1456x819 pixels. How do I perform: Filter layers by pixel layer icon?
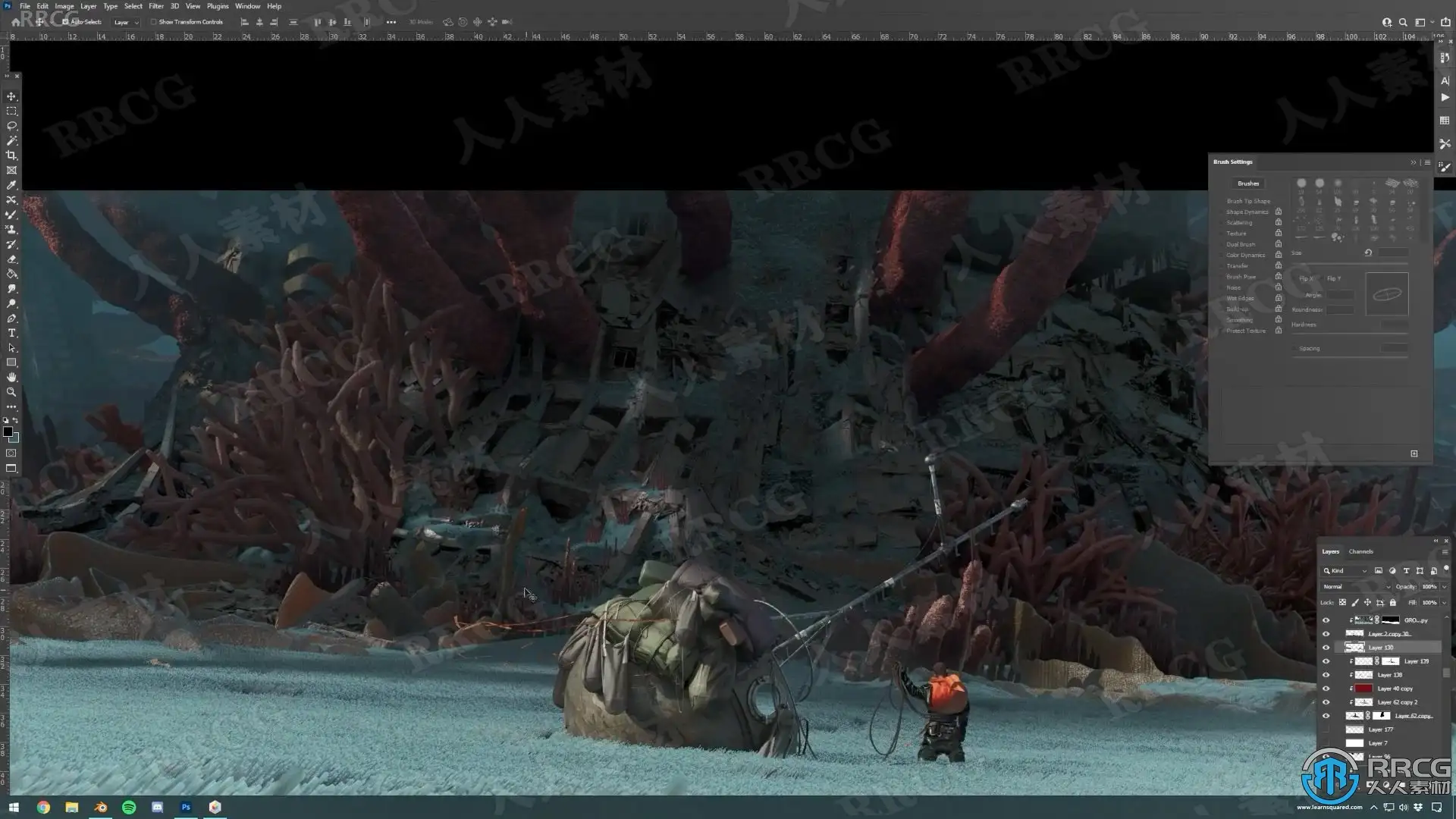click(x=1379, y=570)
